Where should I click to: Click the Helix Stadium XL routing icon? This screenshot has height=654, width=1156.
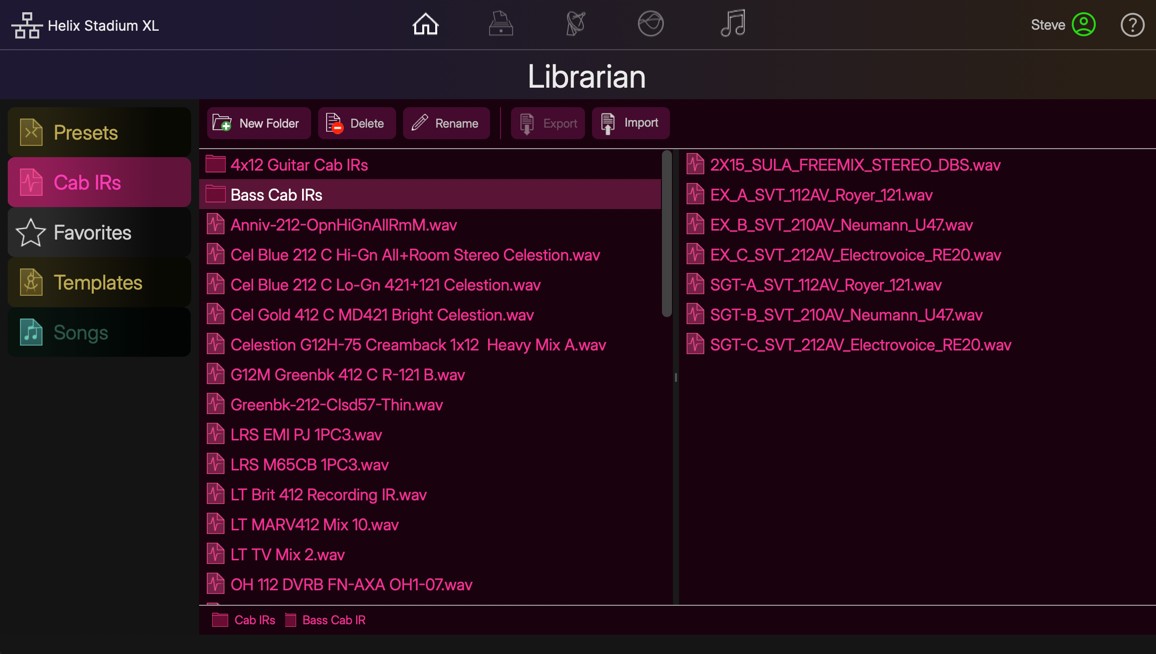pos(26,24)
